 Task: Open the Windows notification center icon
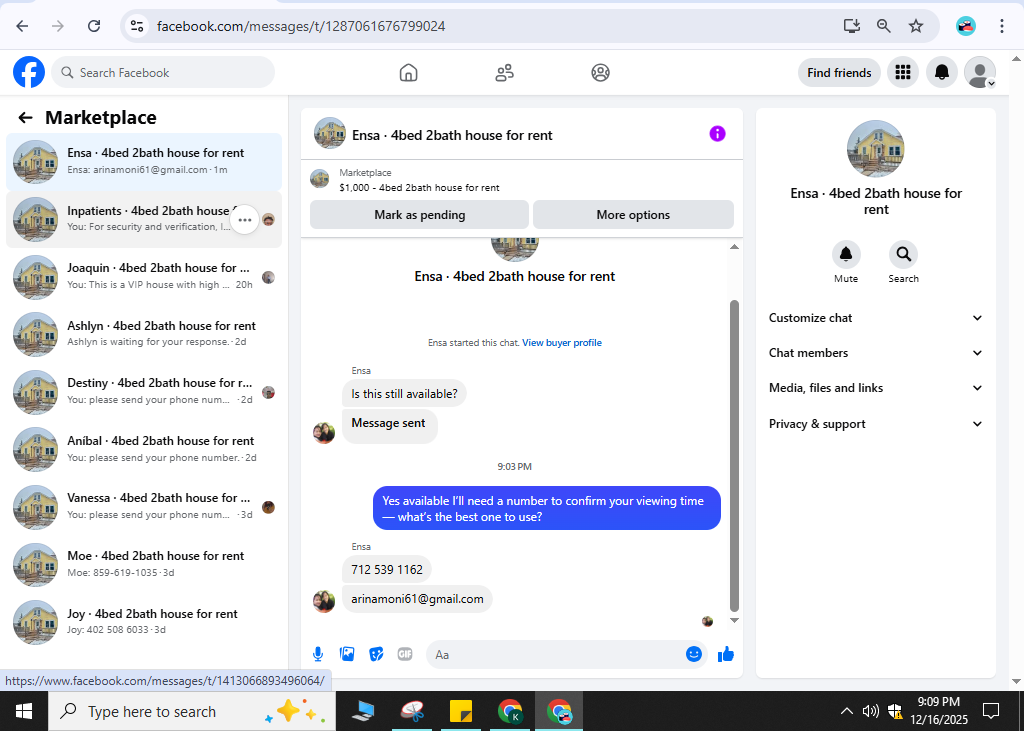(991, 711)
